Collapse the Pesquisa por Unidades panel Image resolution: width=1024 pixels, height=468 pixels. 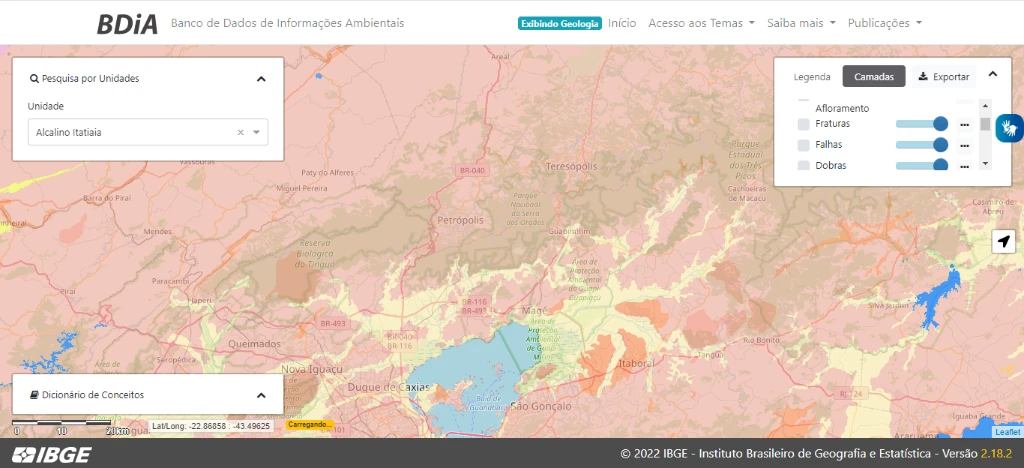(x=261, y=79)
